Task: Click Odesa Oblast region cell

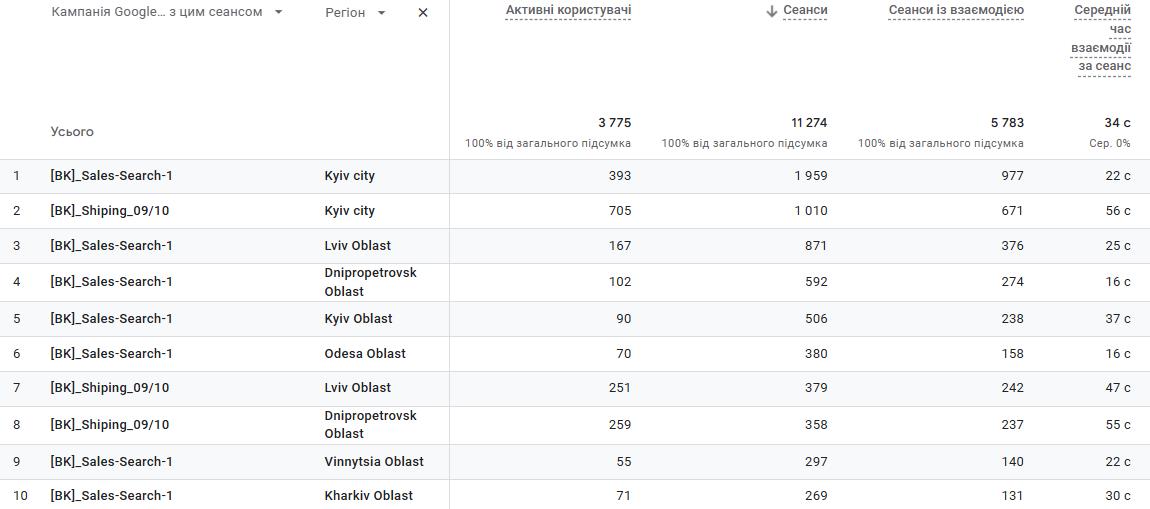Action: tap(365, 354)
